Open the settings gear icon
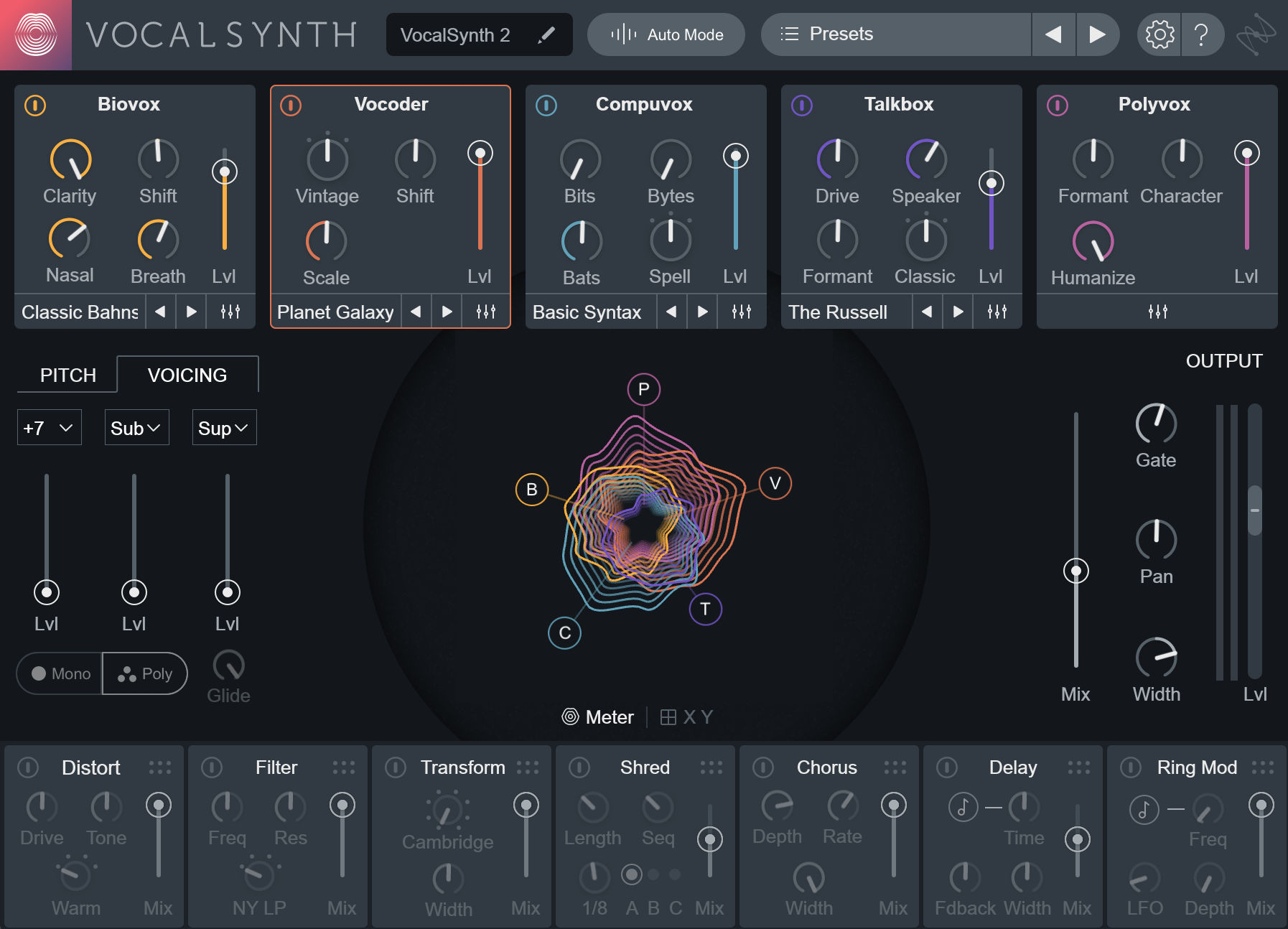Screen dimensions: 1288x929 pos(1159,34)
